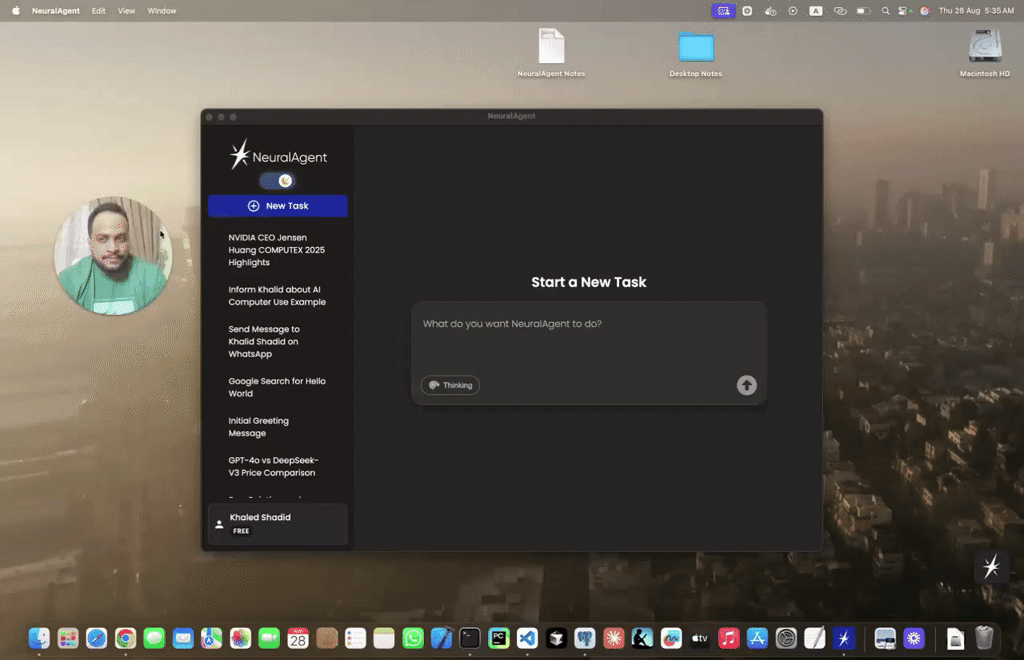The image size is (1024, 660).
Task: Open the Control Center in menu bar
Action: (904, 11)
